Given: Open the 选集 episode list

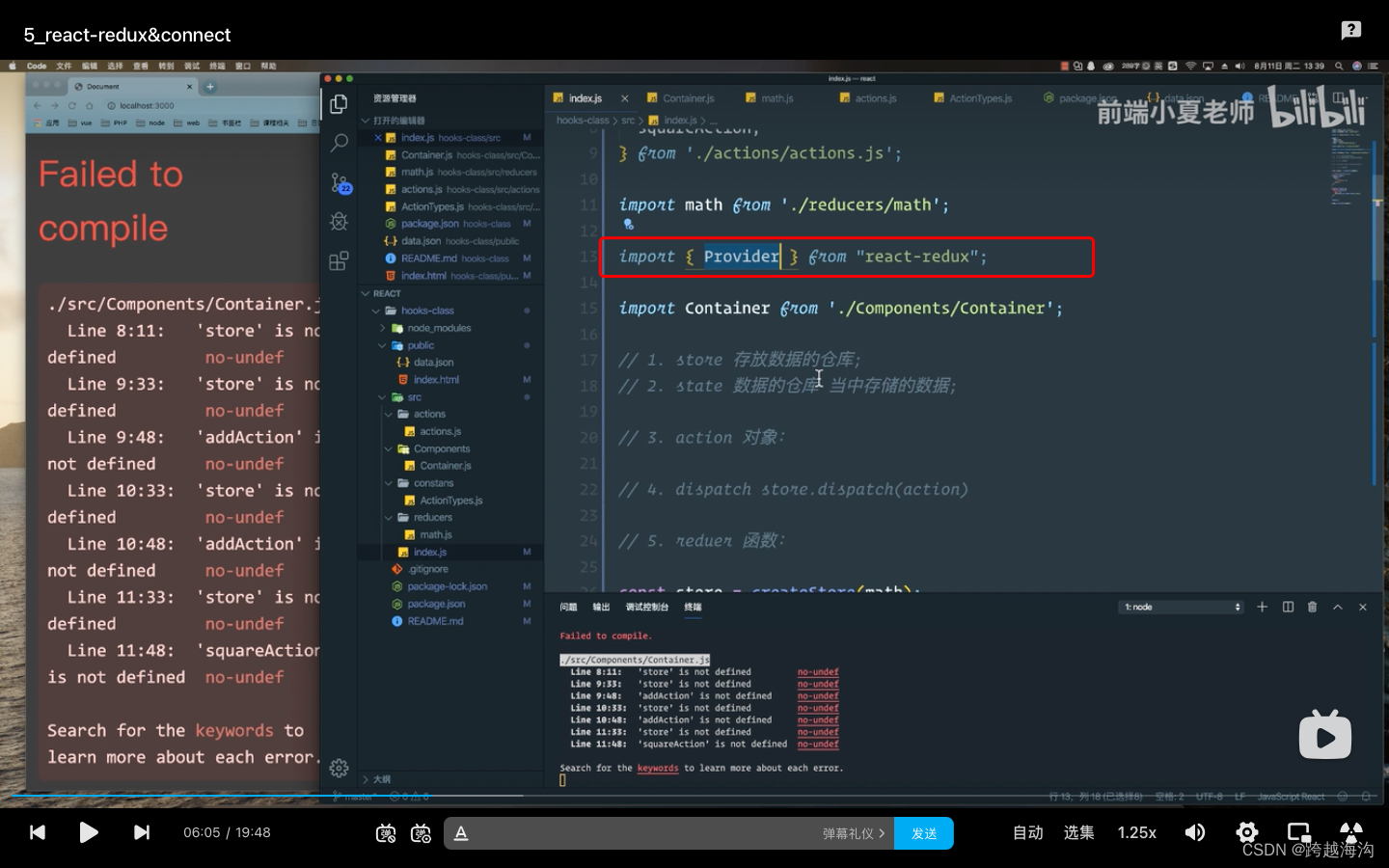Looking at the screenshot, I should coord(1078,832).
